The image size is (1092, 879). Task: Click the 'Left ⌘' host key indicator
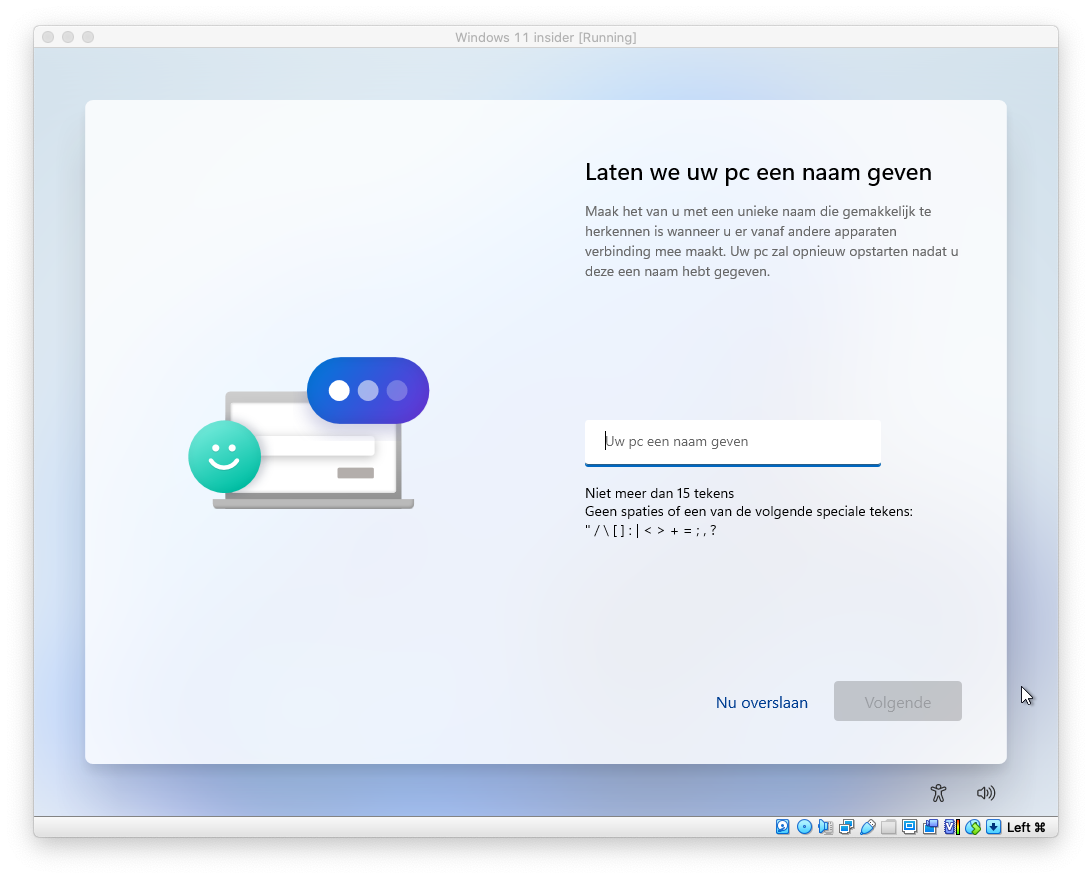tap(1026, 827)
